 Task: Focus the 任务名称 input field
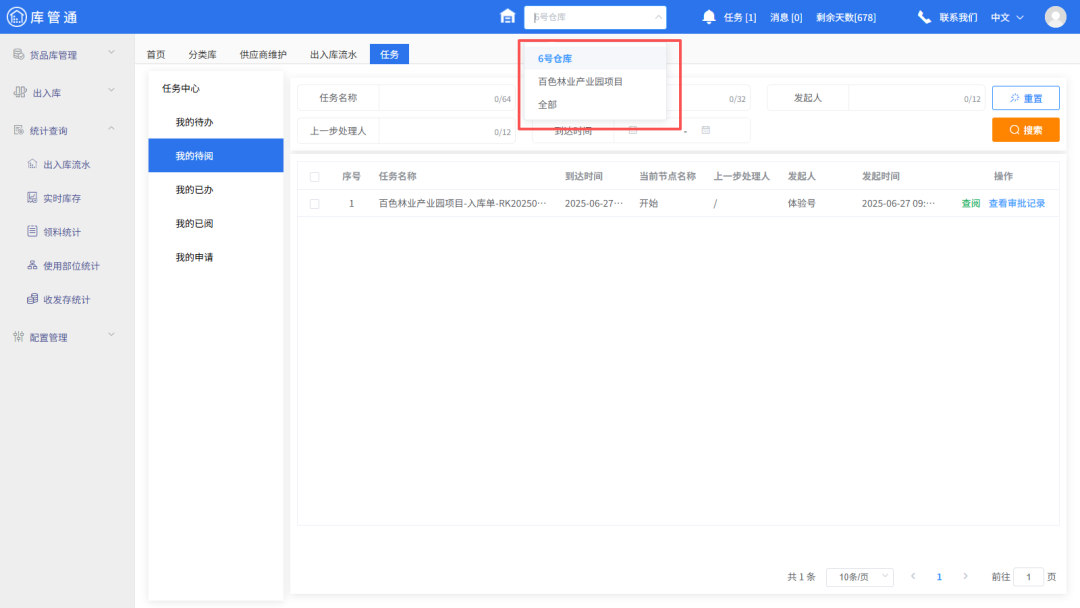click(x=447, y=98)
